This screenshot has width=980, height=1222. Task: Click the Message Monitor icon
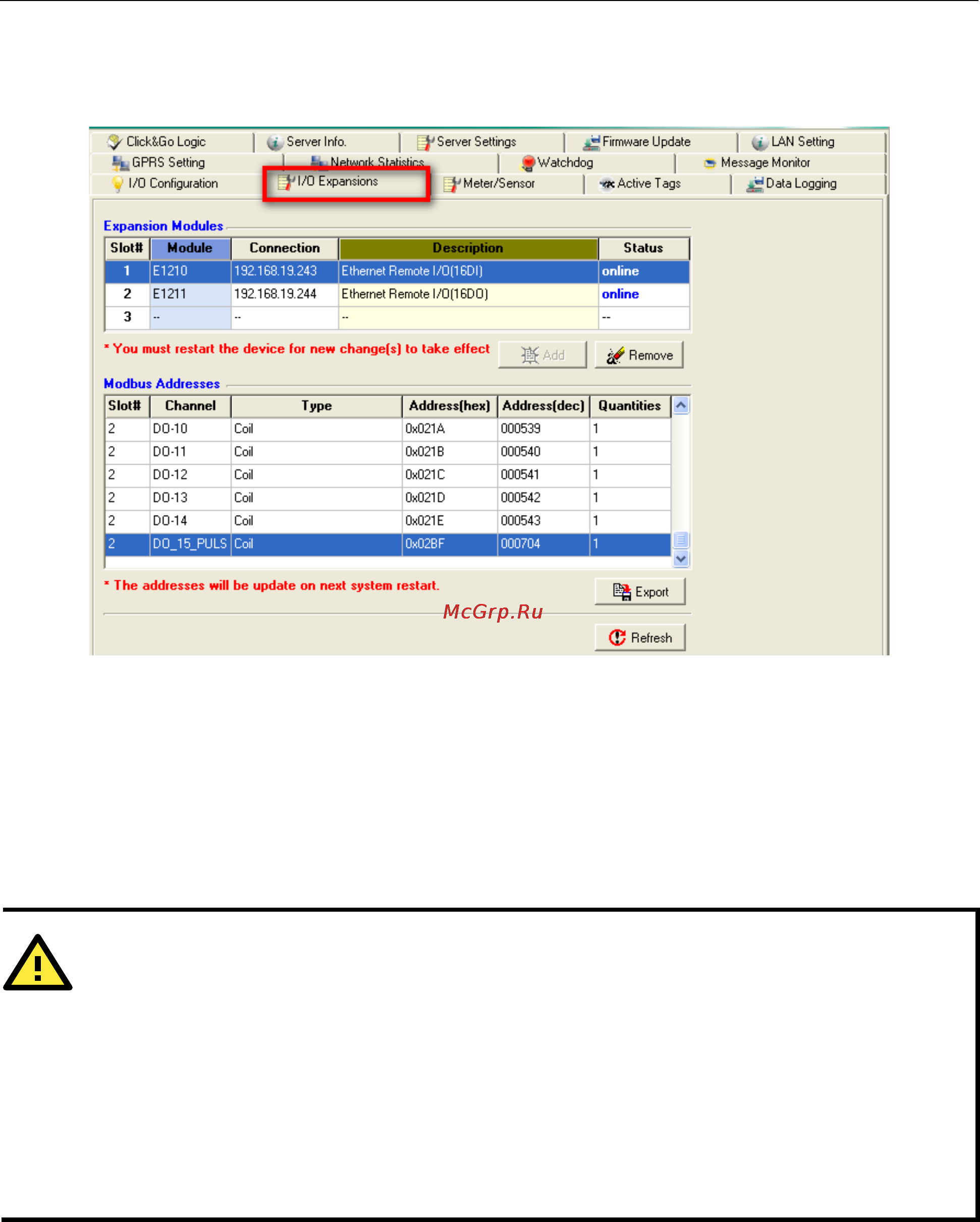coord(710,163)
